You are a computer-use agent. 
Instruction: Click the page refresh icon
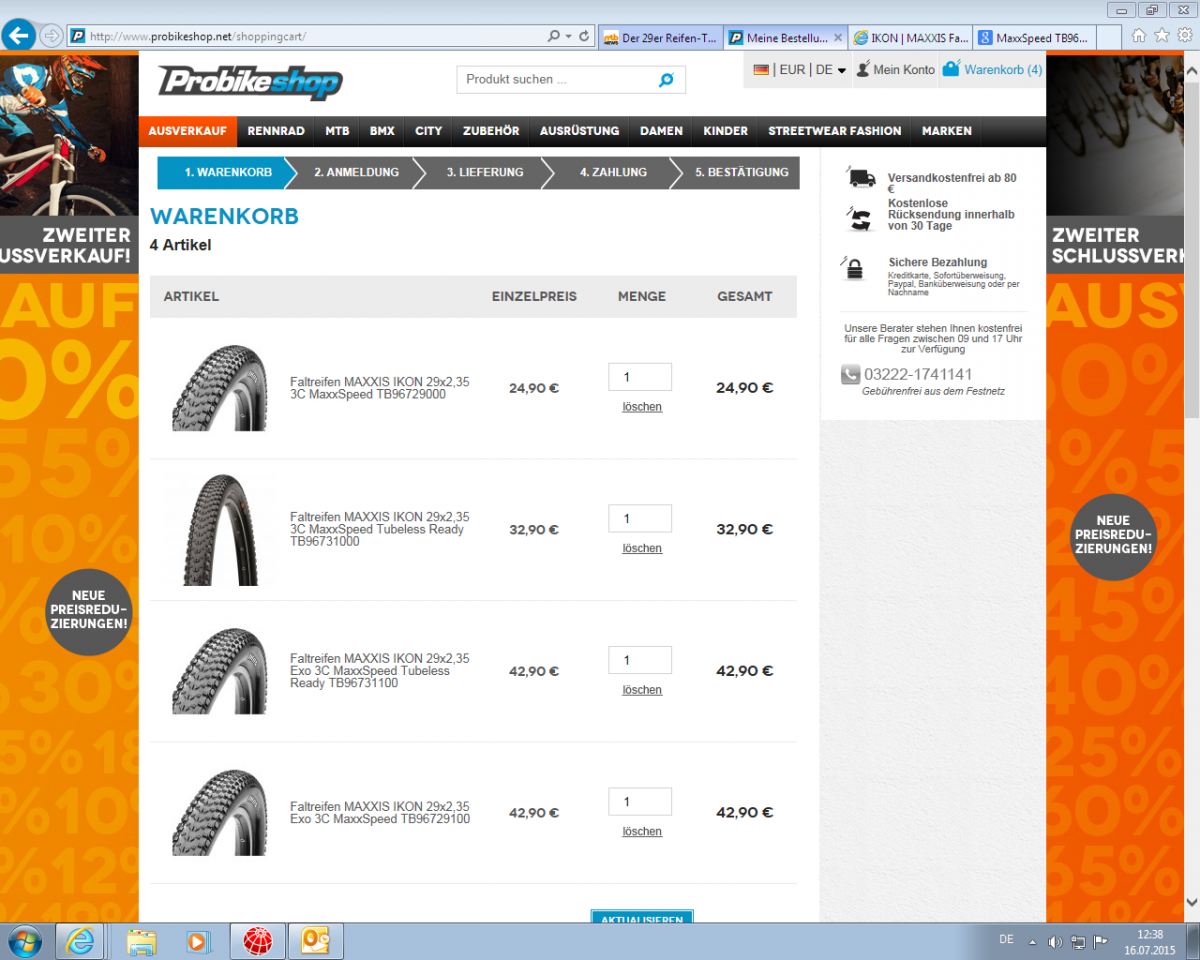point(584,36)
